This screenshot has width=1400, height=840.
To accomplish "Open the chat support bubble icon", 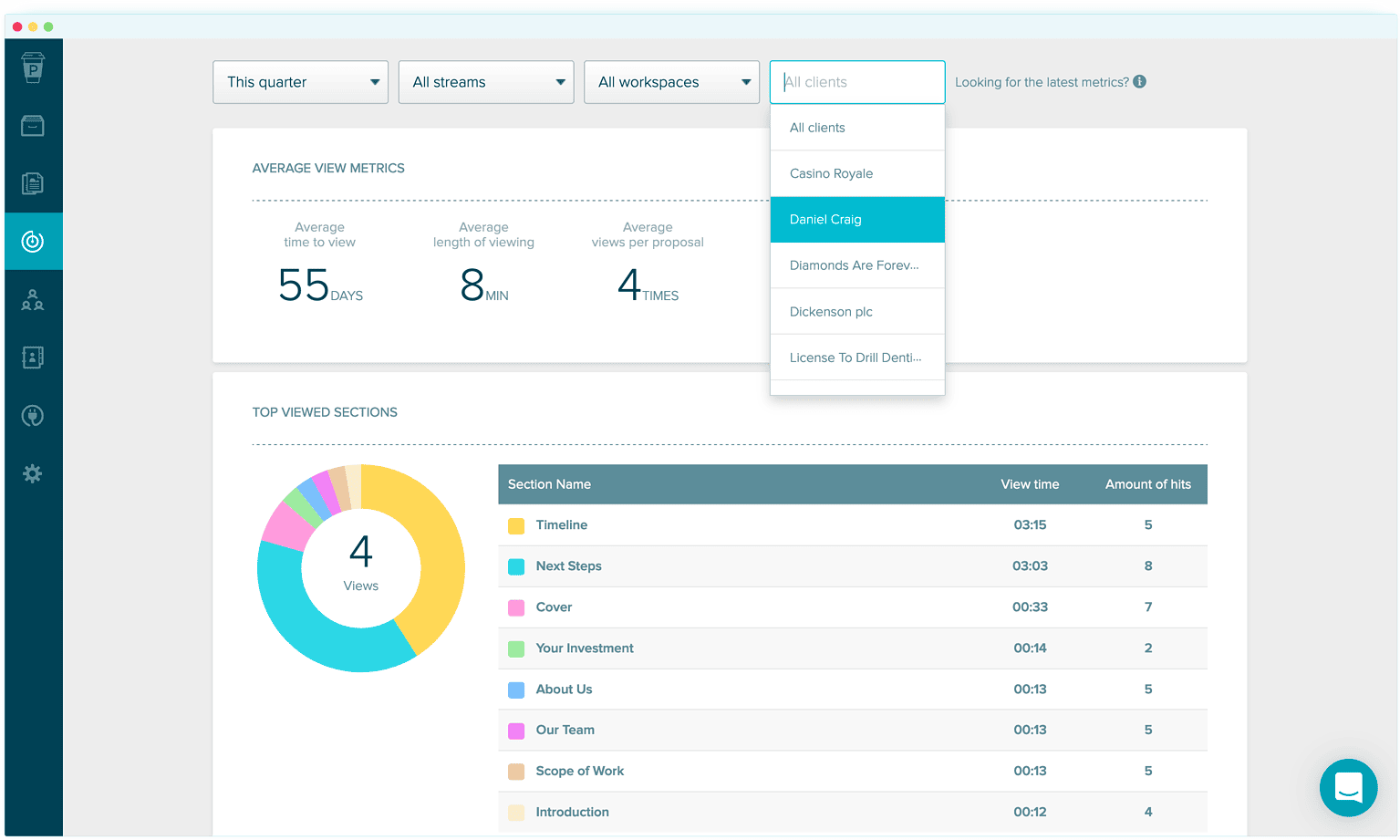I will point(1348,787).
